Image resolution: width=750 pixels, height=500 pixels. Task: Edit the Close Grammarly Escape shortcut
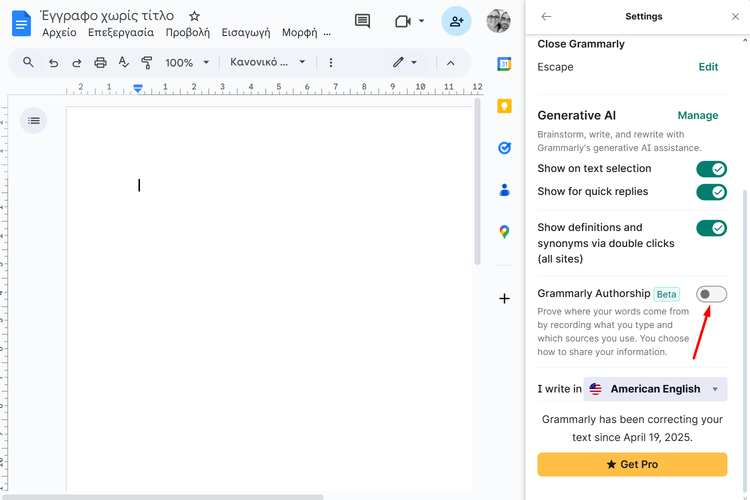pos(708,67)
